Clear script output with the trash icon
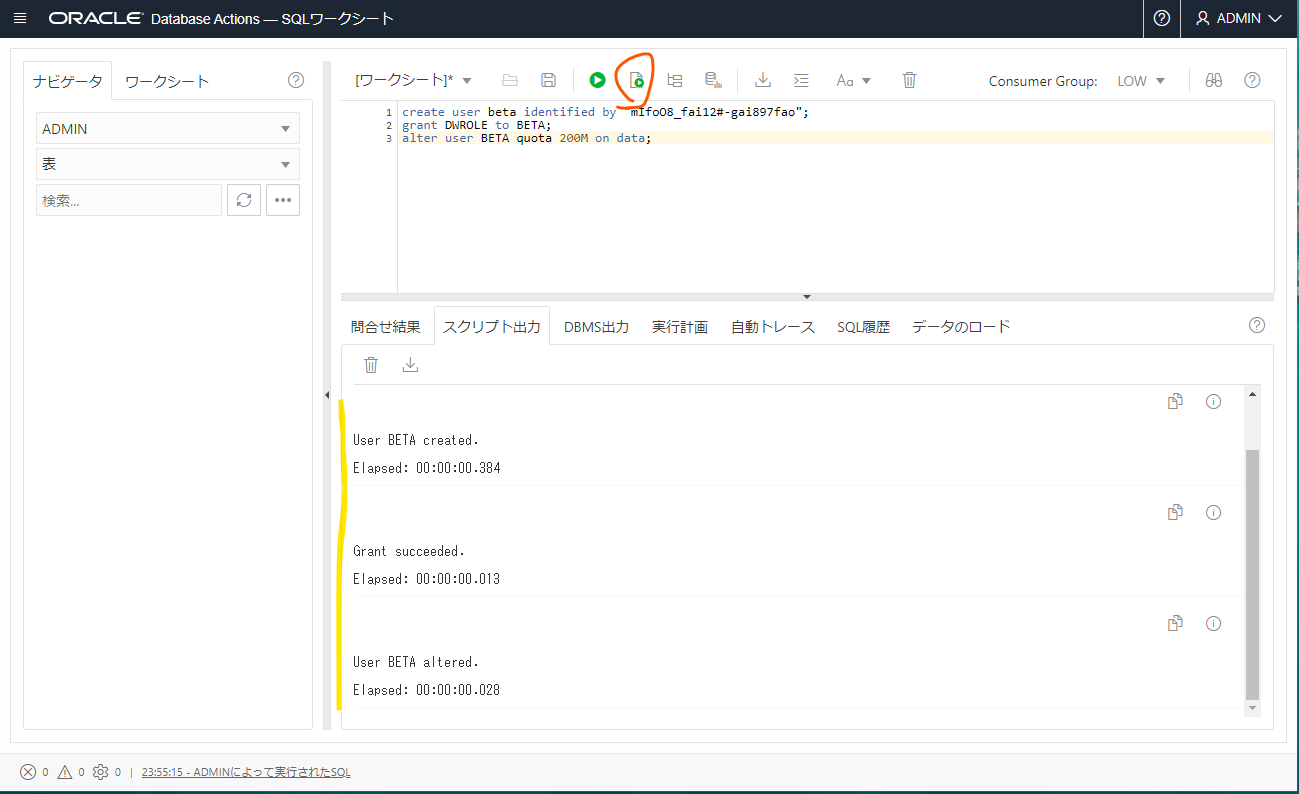Image resolution: width=1299 pixels, height=794 pixels. (x=371, y=365)
